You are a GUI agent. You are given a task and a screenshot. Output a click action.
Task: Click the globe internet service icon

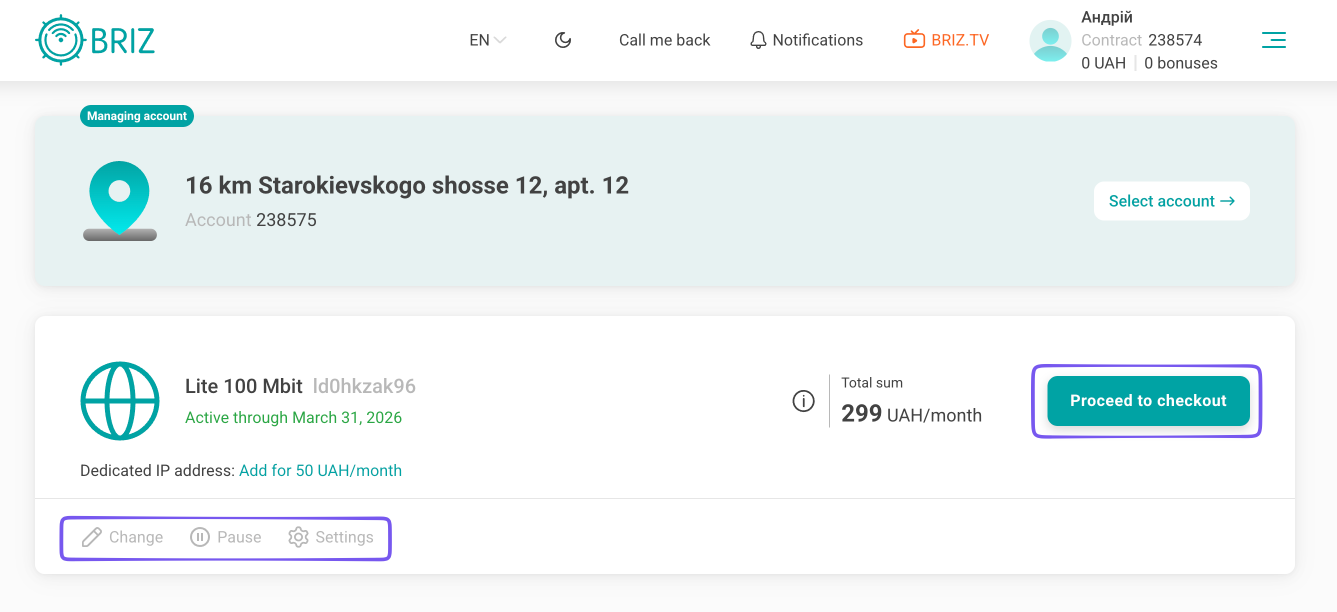tap(120, 401)
